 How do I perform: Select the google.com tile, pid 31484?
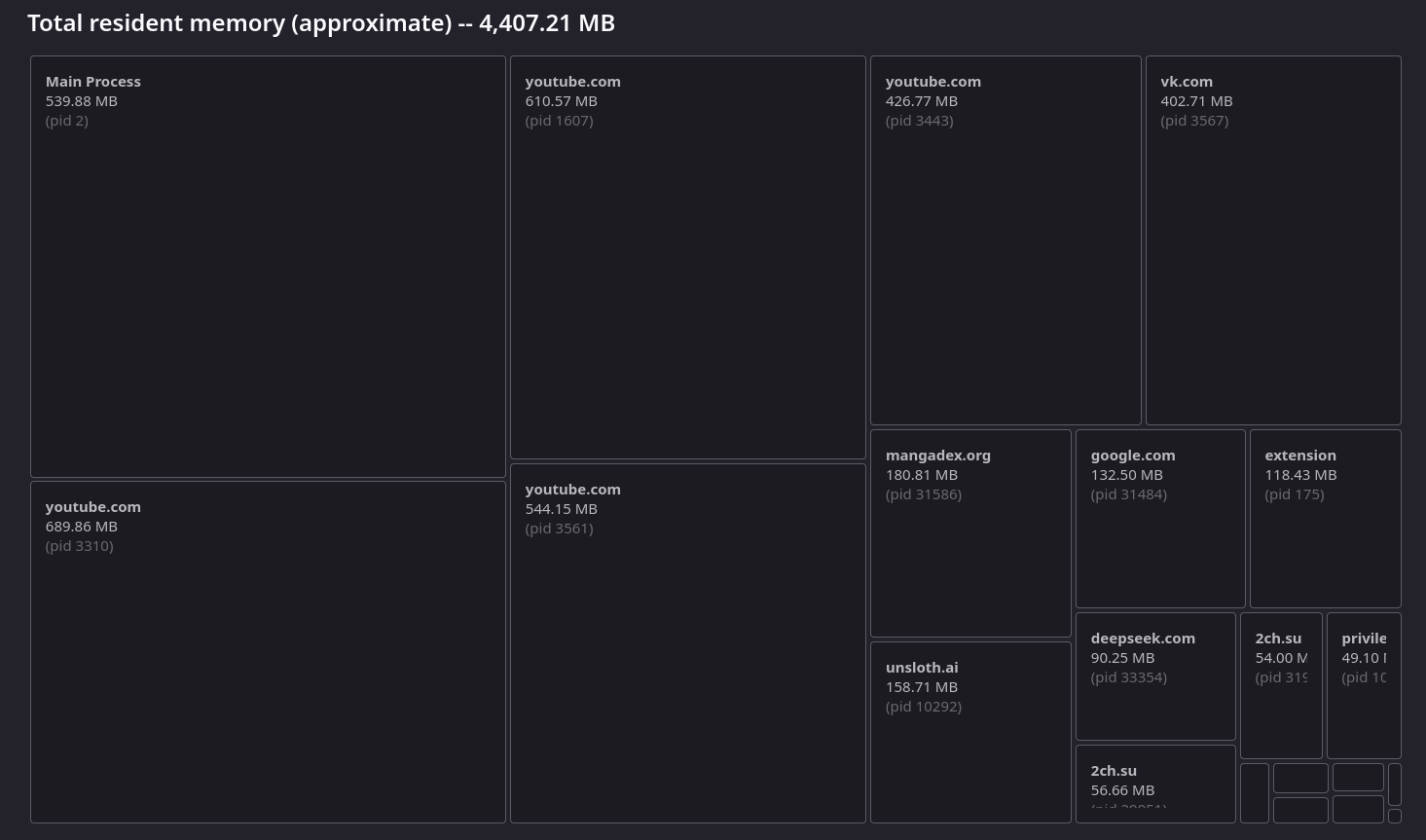tap(1160, 519)
